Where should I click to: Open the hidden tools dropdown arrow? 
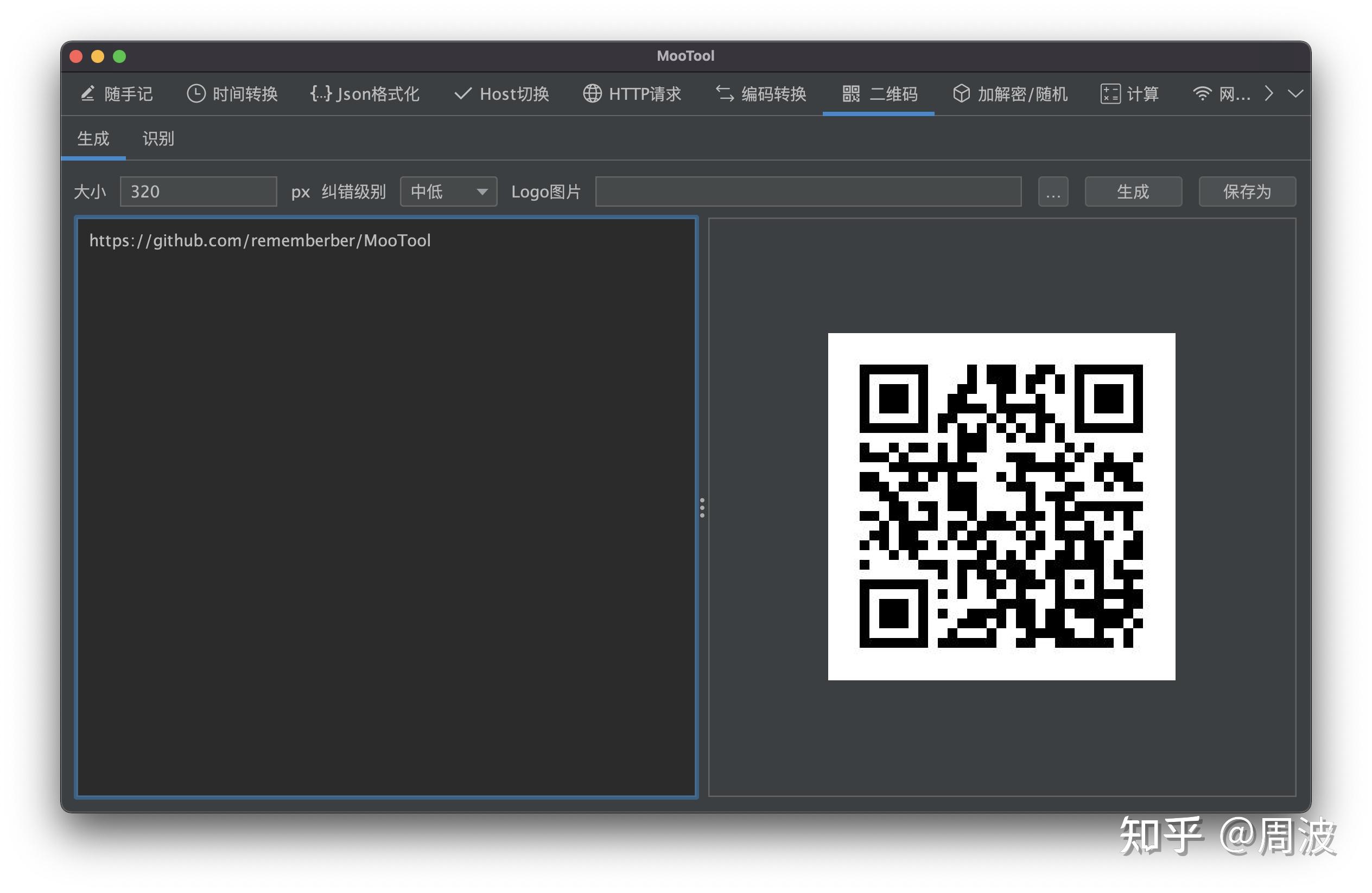point(1295,93)
